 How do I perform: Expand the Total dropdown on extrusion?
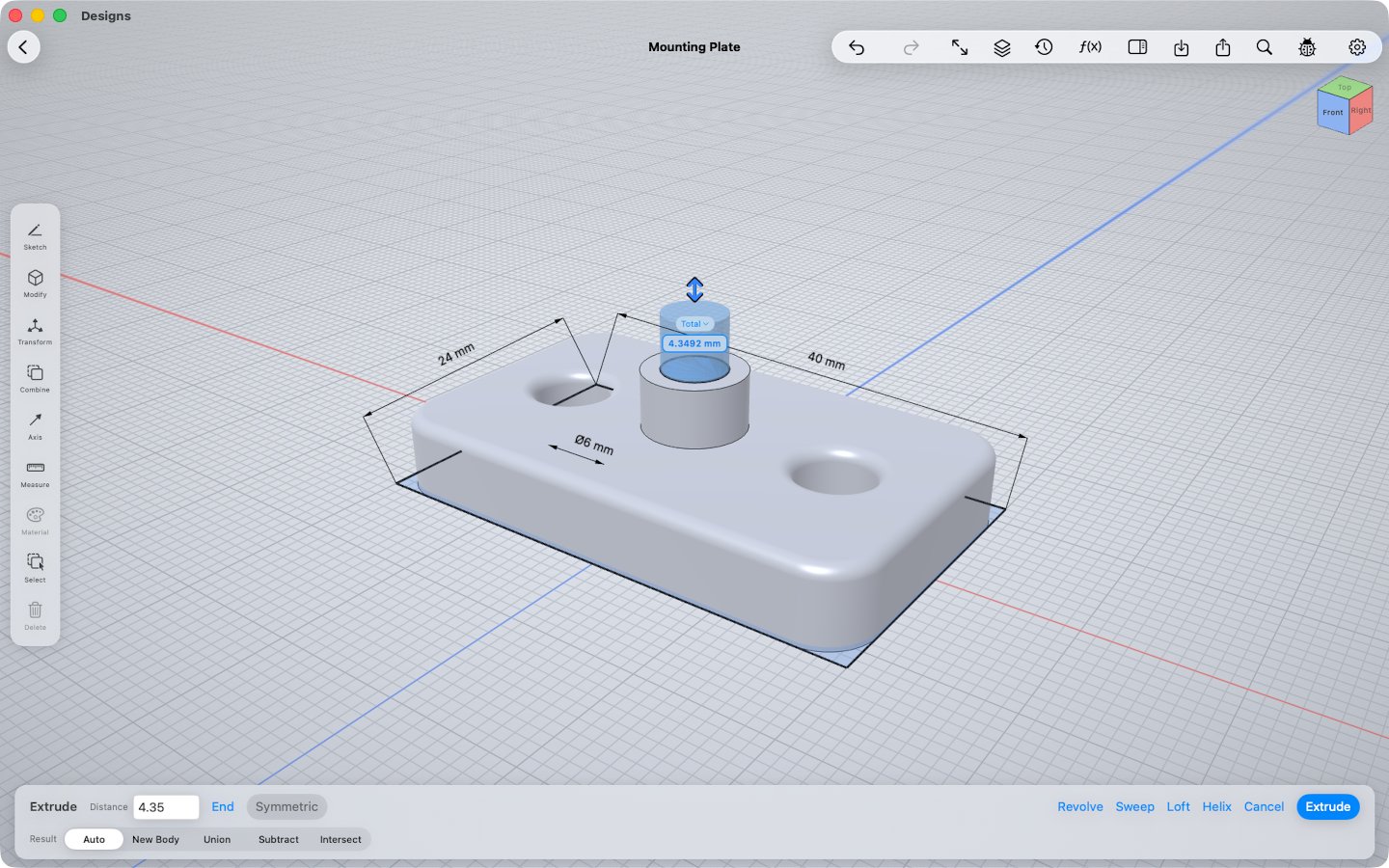(x=694, y=324)
